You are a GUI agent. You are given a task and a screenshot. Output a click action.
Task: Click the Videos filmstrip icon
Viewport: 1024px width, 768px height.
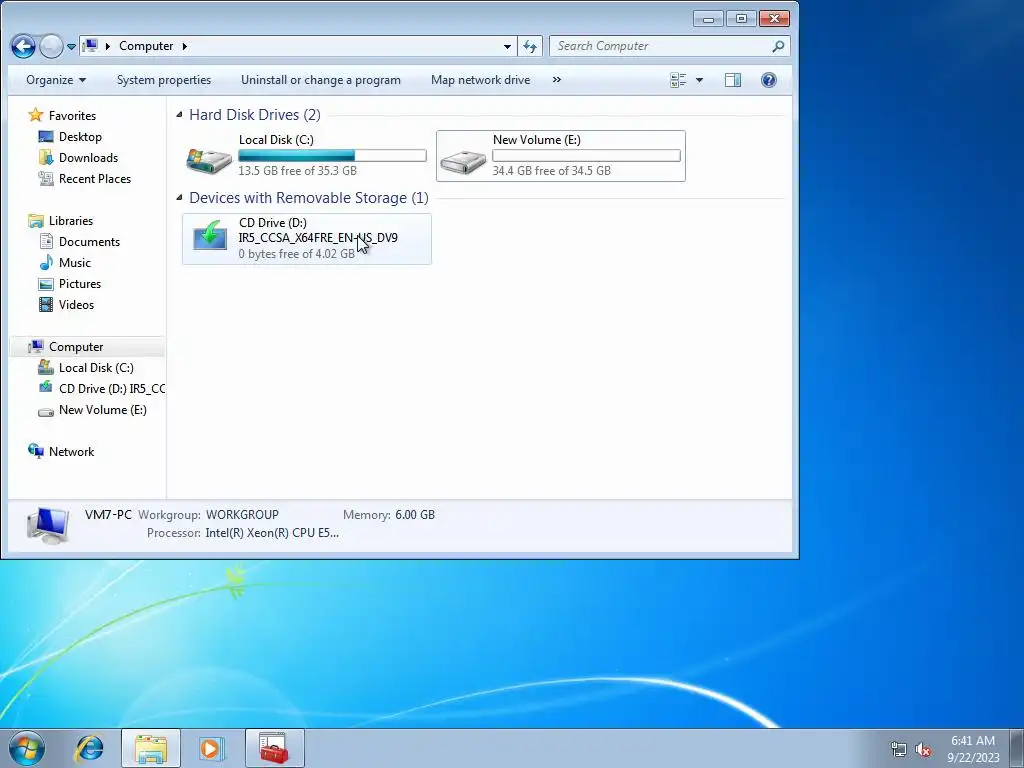[x=46, y=304]
